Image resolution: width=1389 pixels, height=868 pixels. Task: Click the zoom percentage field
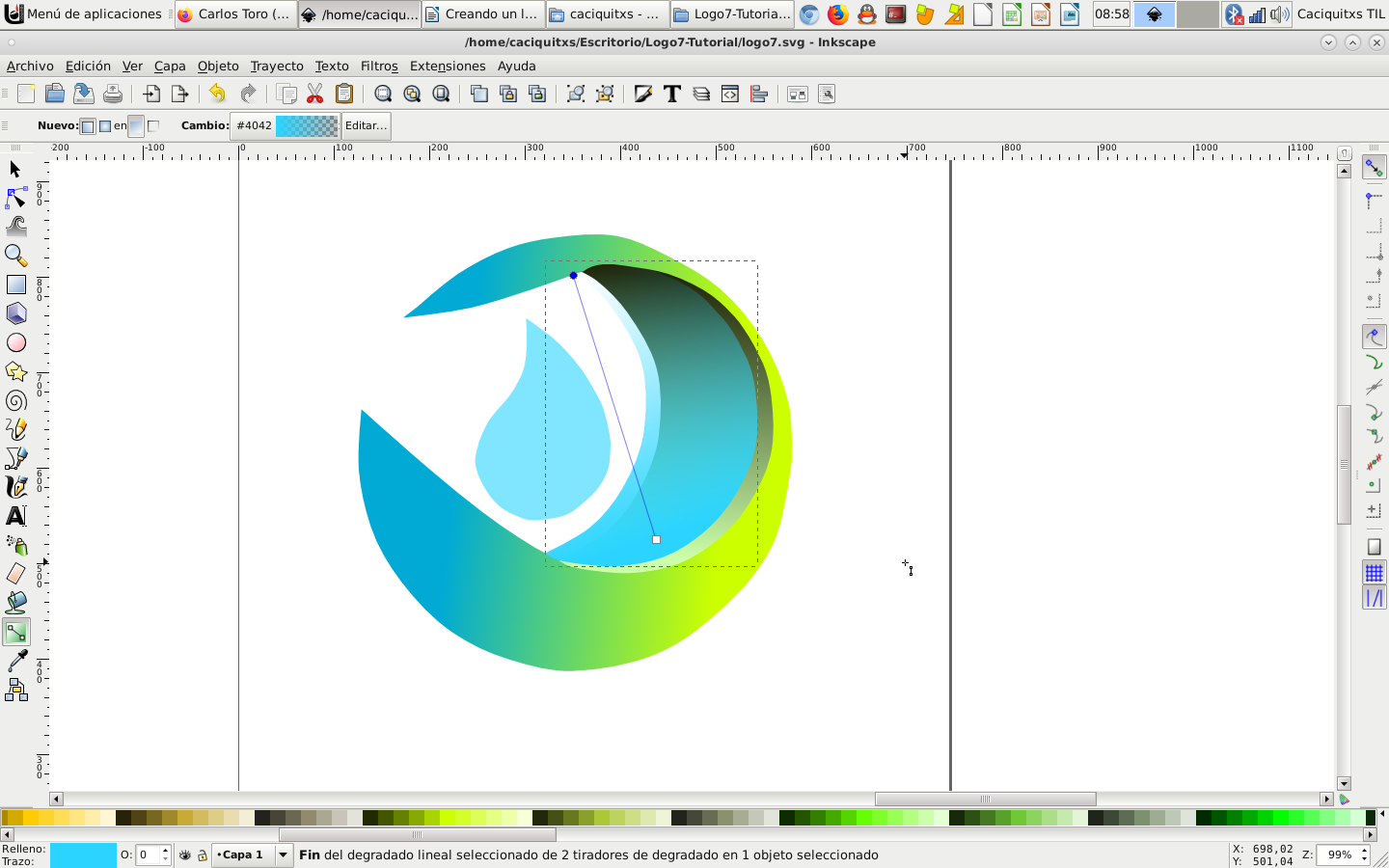click(x=1338, y=854)
